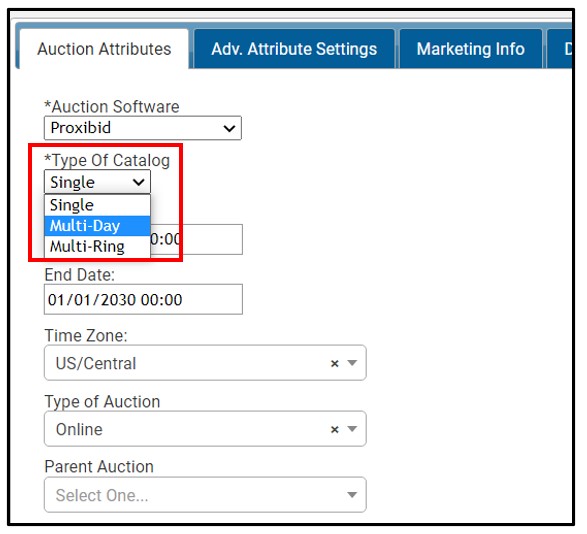The image size is (587, 534).
Task: Click the US/Central time zone field
Action: click(x=205, y=363)
